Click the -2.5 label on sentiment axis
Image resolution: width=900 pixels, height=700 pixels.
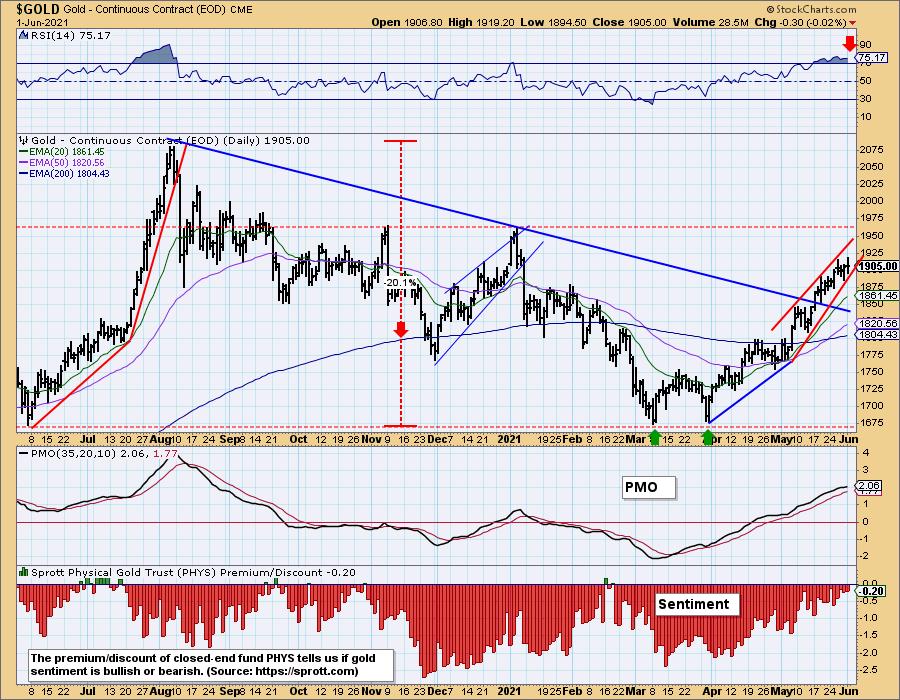click(x=870, y=670)
